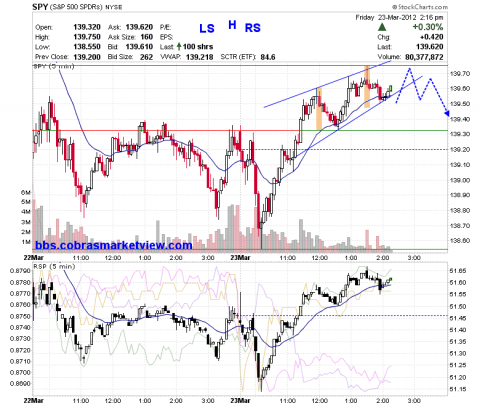Click the 4M volume axis label
The height and width of the screenshot is (406, 480).
[x=26, y=212]
